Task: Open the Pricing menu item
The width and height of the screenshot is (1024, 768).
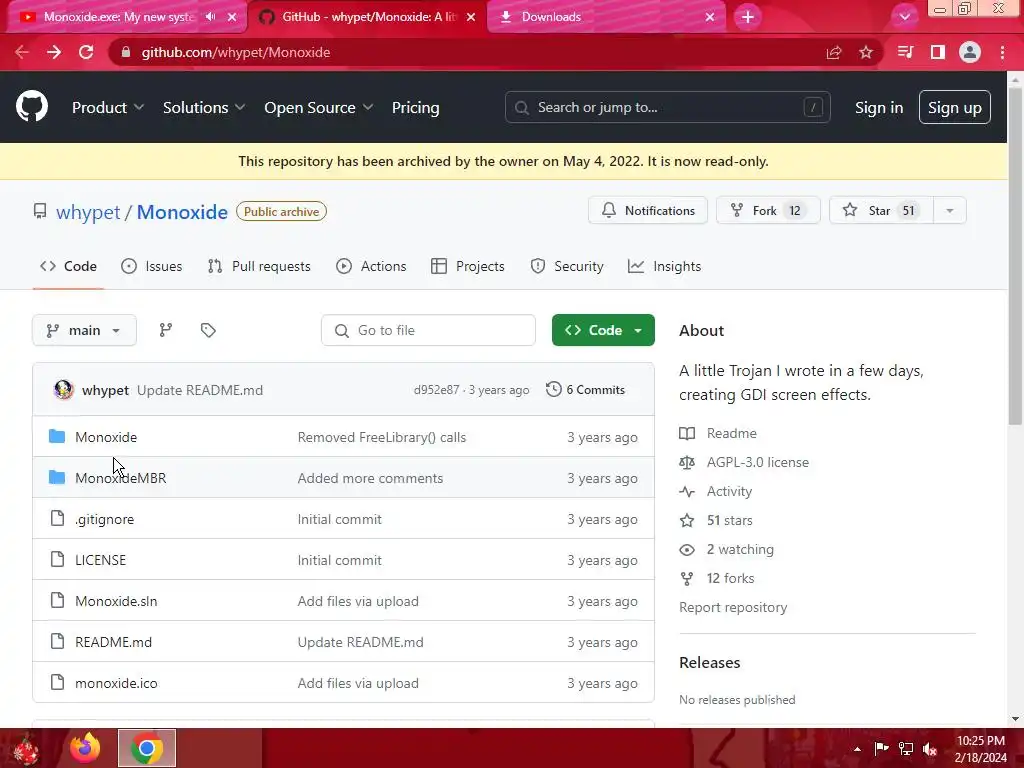Action: [x=415, y=108]
